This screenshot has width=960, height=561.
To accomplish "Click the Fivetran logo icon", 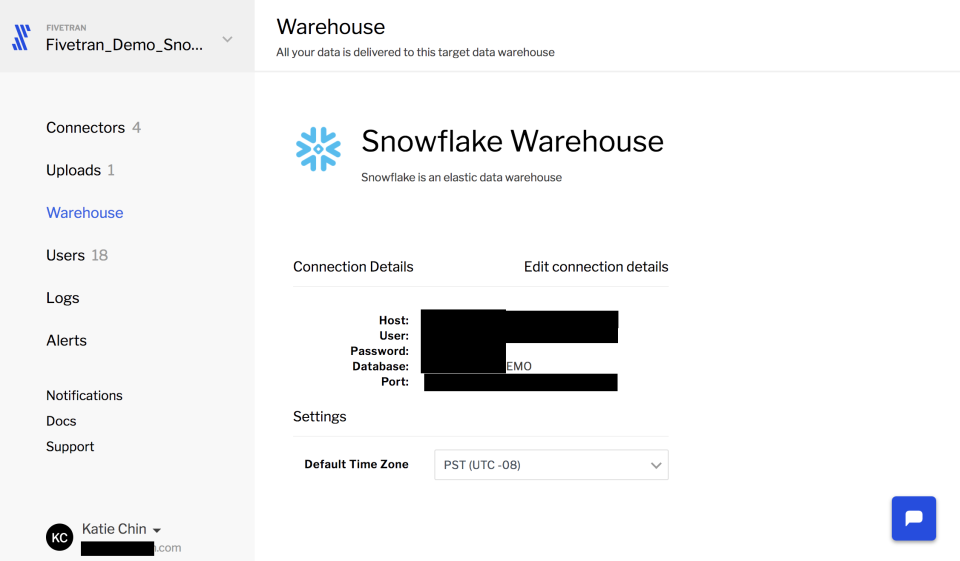I will point(21,38).
